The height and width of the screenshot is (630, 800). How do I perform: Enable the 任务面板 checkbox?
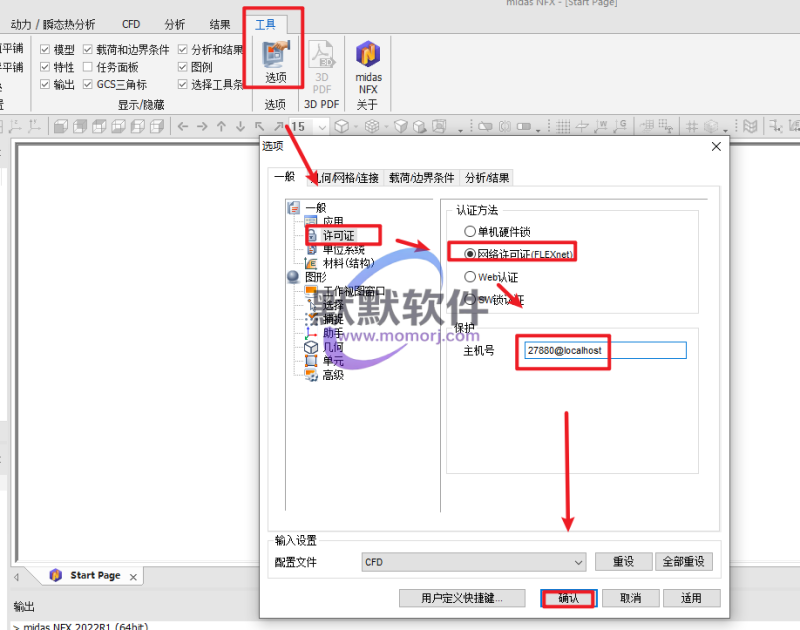click(88, 67)
